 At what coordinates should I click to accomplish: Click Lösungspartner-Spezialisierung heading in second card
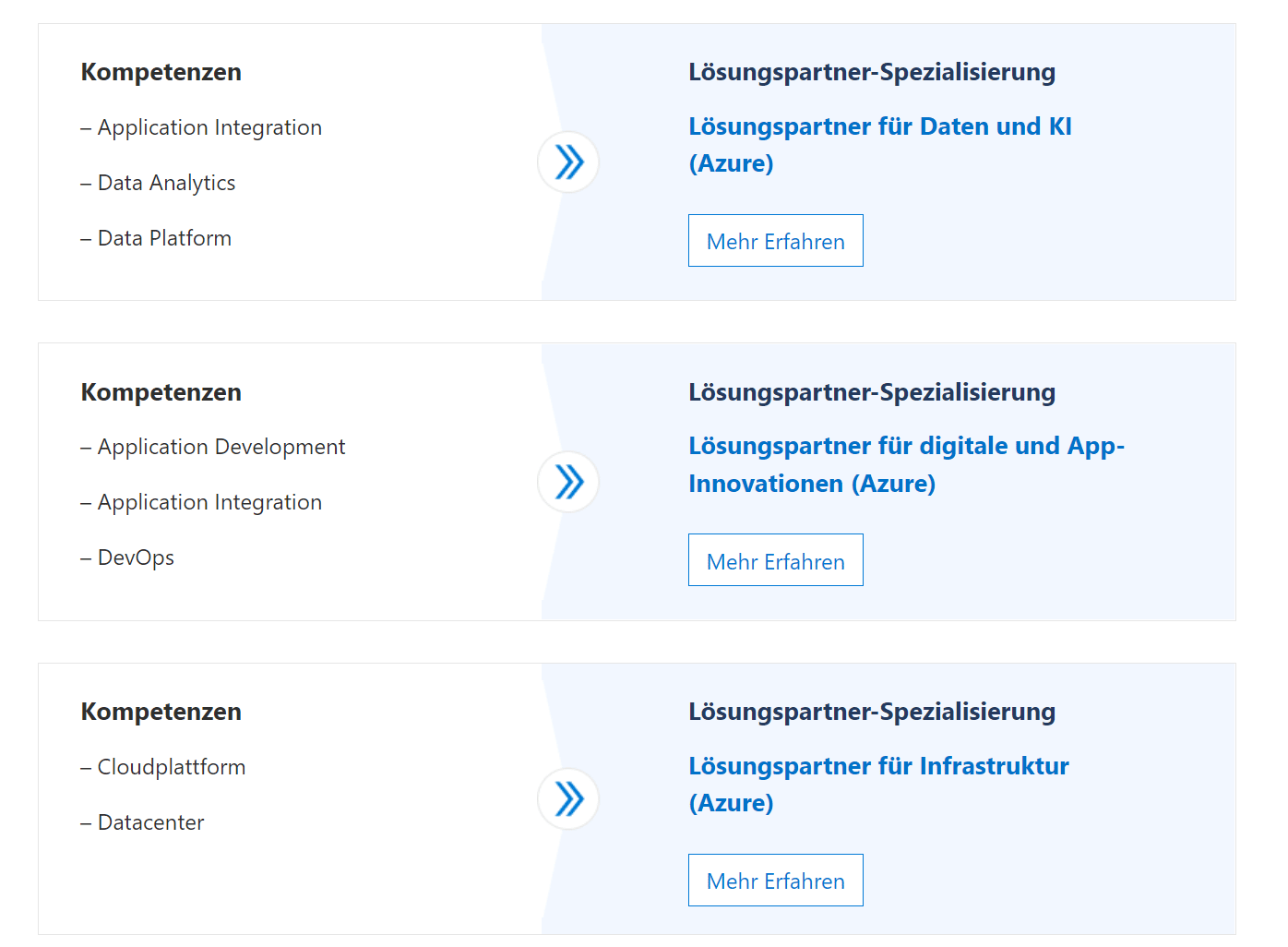pos(871,392)
